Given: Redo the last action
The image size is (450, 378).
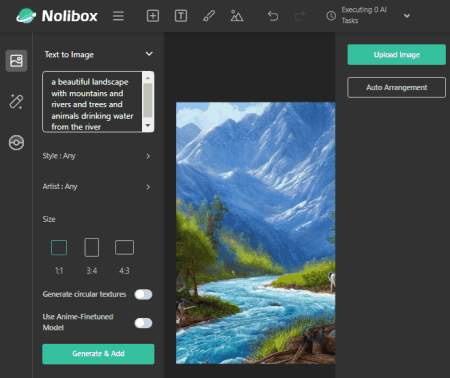Looking at the screenshot, I should (300, 16).
